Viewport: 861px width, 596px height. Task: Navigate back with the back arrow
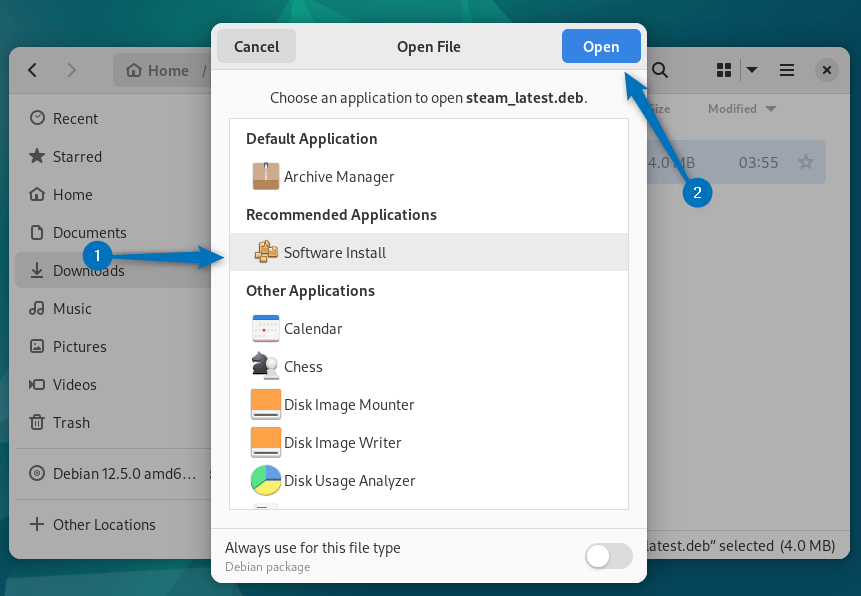33,70
